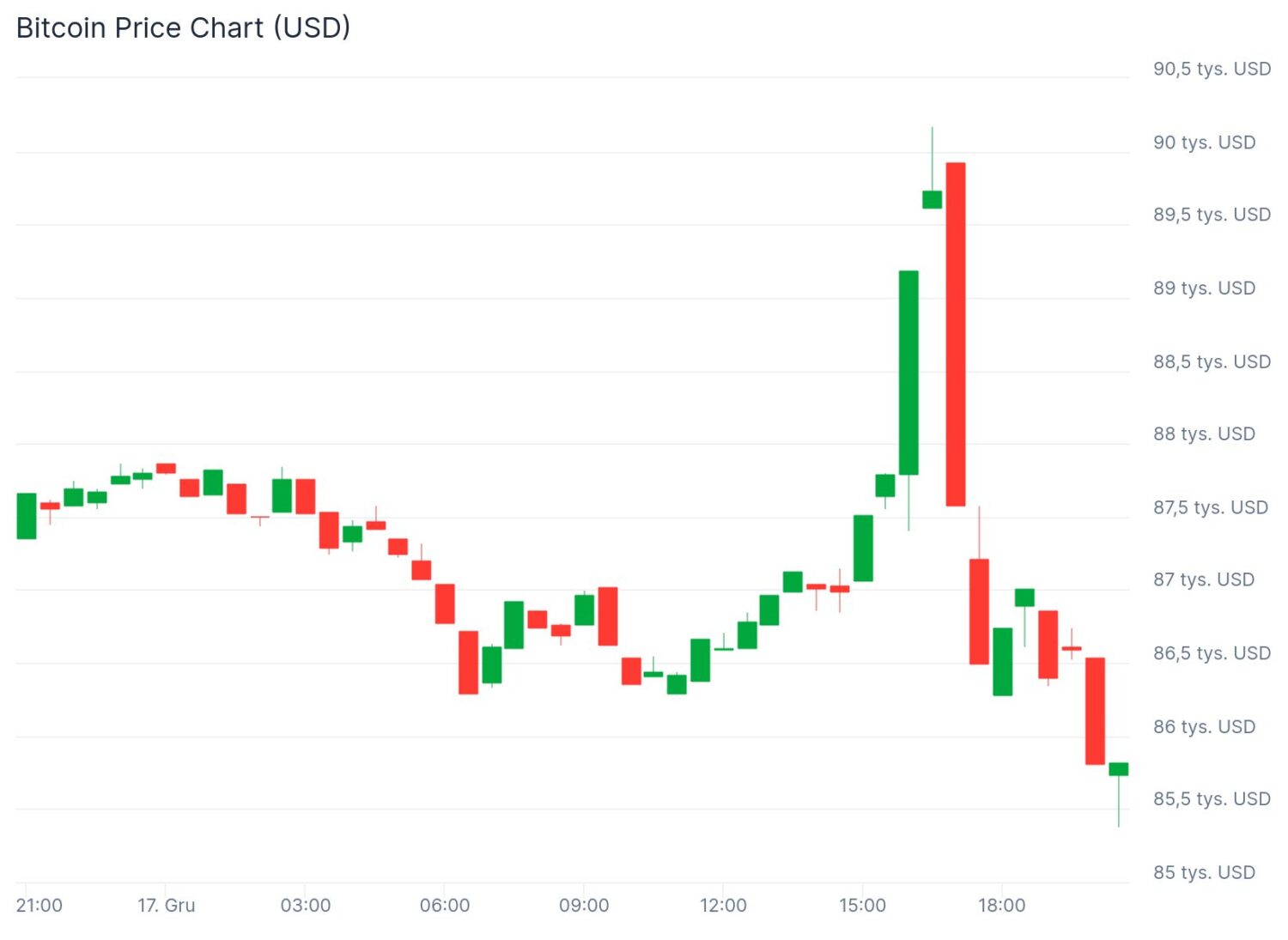1288x940 pixels.
Task: Select the 09:00 time axis label
Action: coord(584,905)
